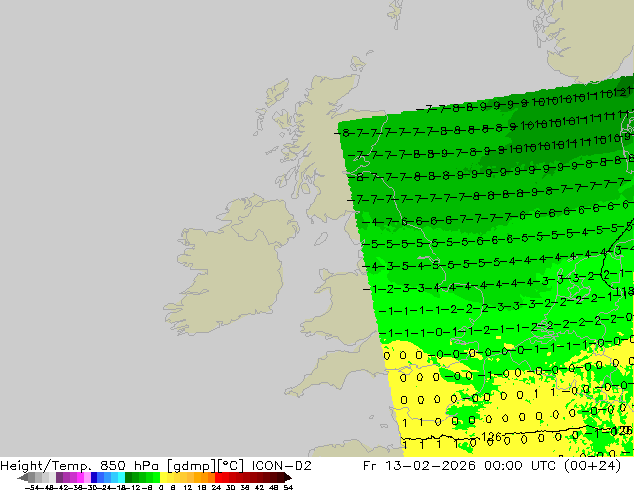The height and width of the screenshot is (490, 634).
Task: Click the bright red swatch at legend value 24
Action: coord(218,477)
